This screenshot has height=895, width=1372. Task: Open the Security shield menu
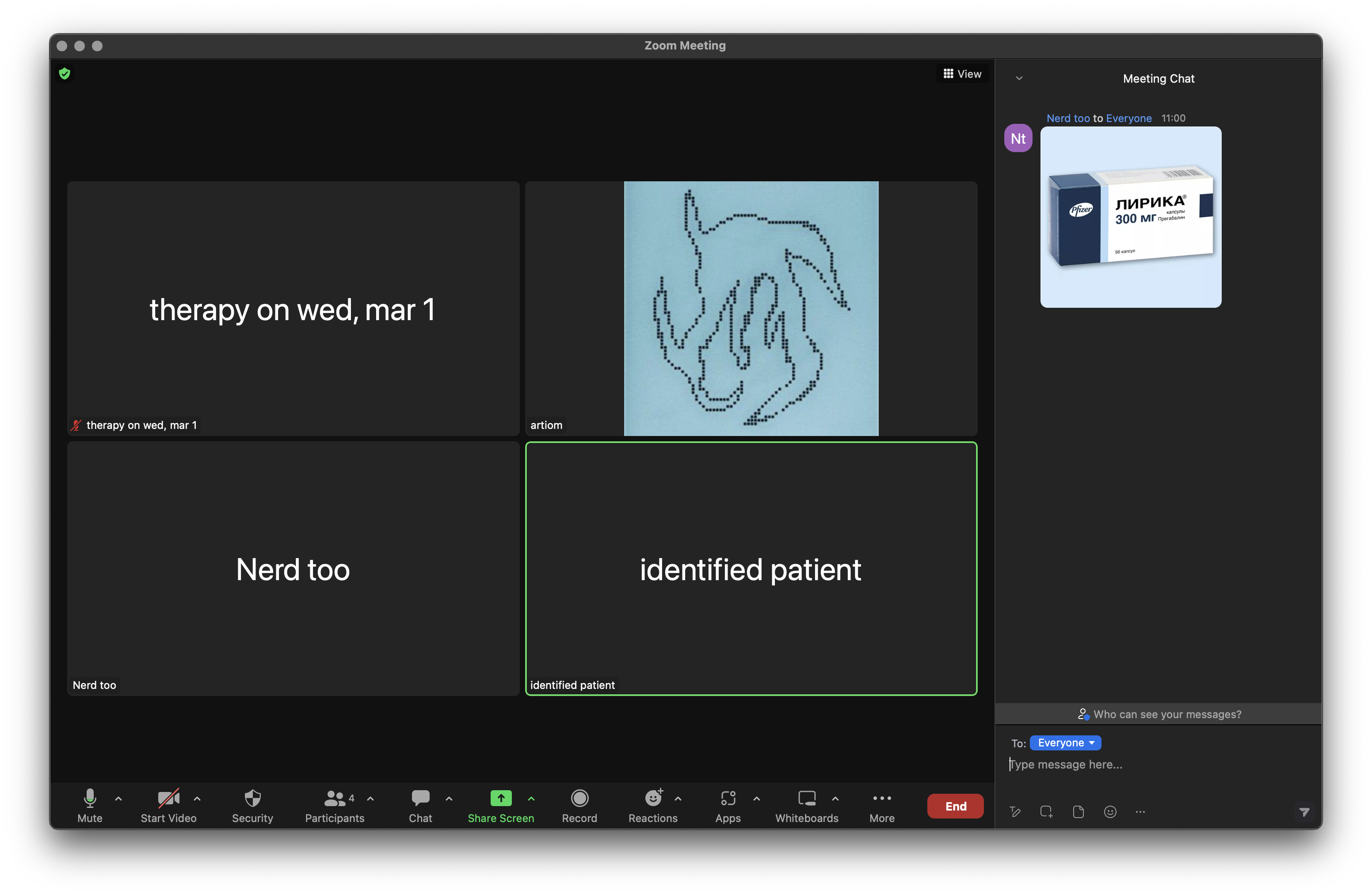[x=252, y=806]
